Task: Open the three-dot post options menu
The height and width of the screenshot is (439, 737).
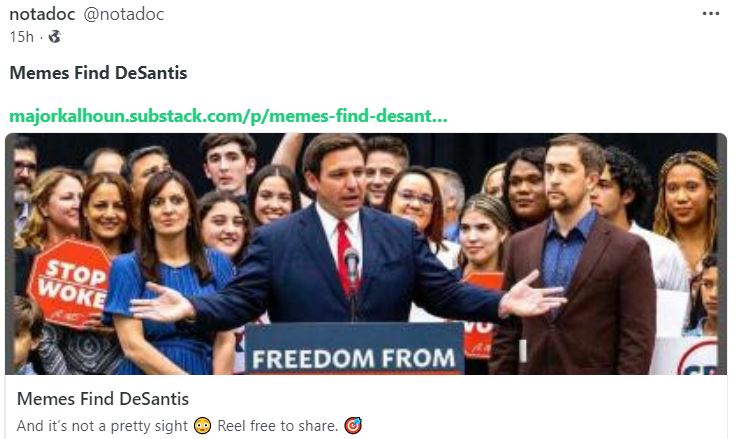Action: point(711,14)
